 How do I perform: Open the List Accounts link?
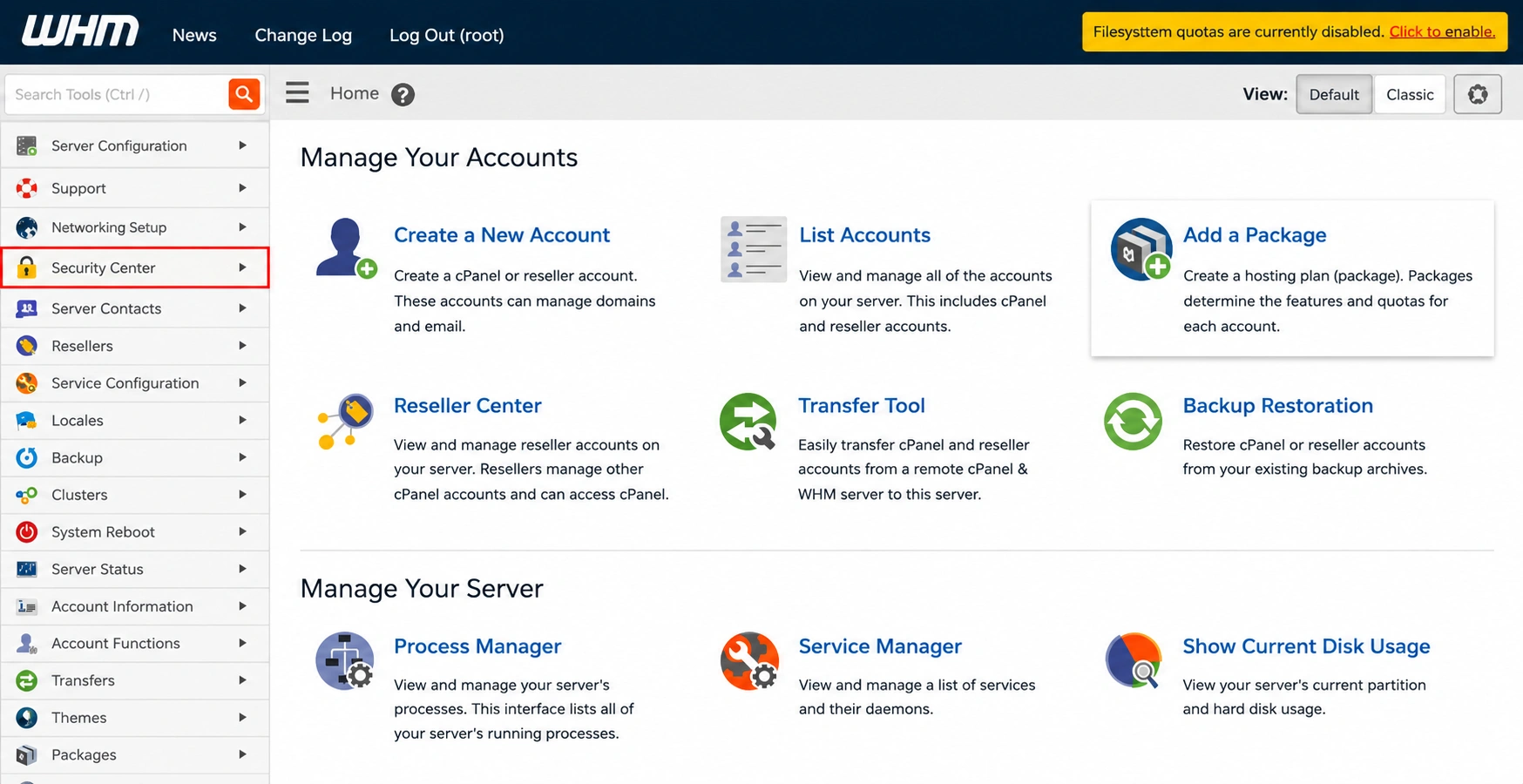864,235
